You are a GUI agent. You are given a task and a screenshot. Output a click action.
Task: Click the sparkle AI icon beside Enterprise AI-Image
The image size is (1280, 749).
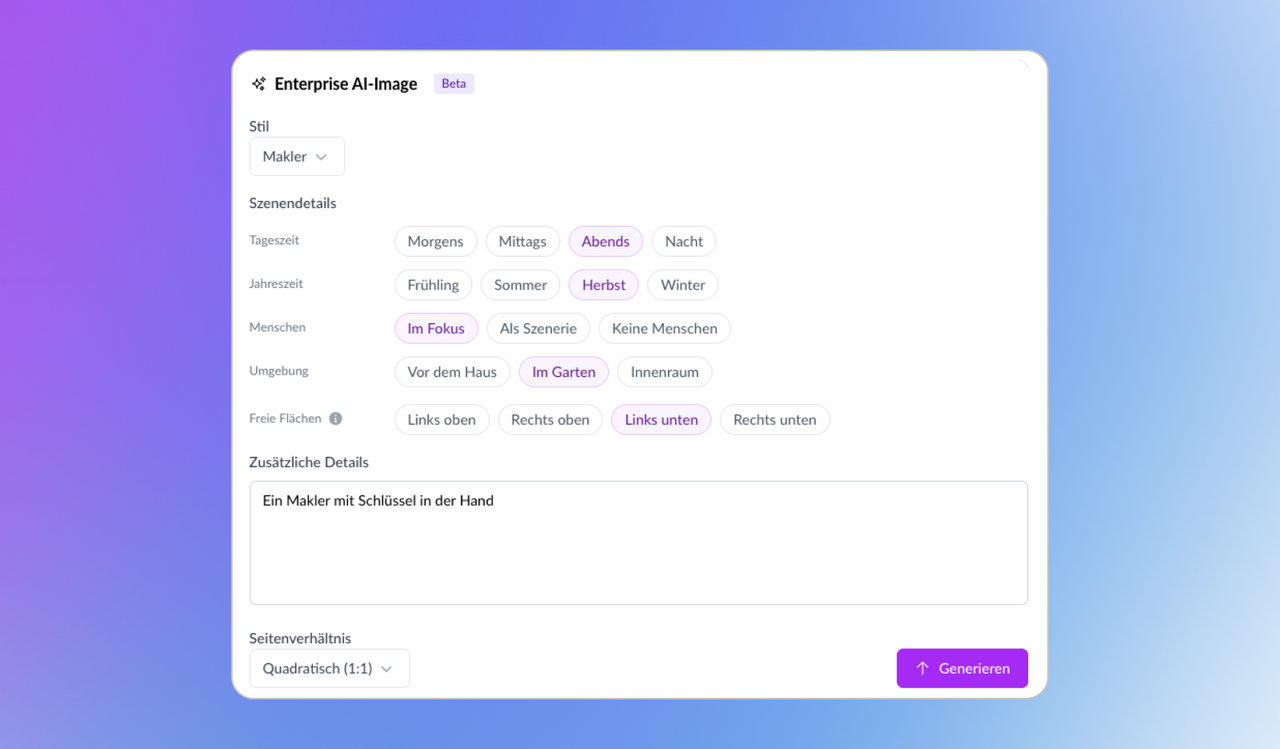pyautogui.click(x=259, y=84)
